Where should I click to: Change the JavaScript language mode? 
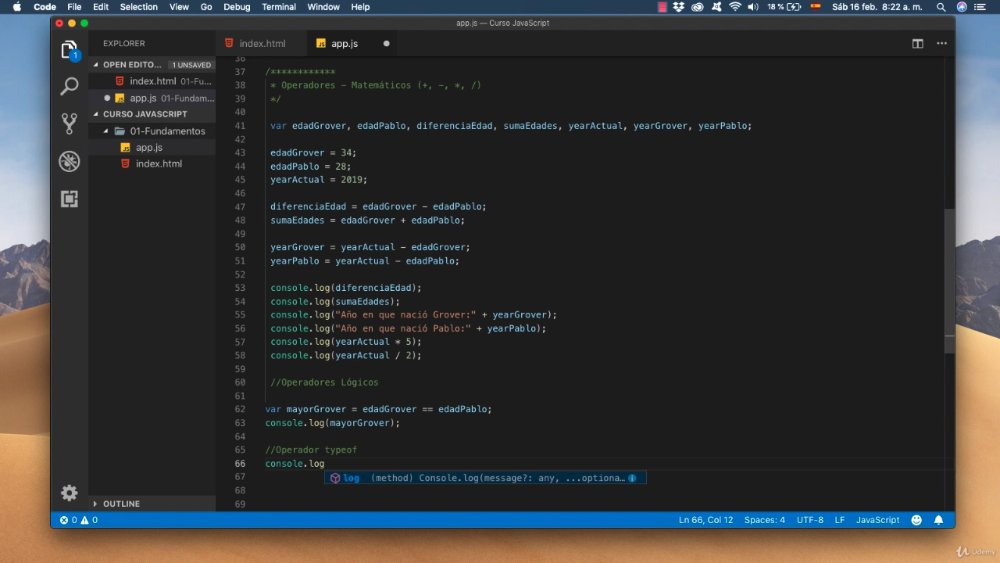tap(877, 520)
